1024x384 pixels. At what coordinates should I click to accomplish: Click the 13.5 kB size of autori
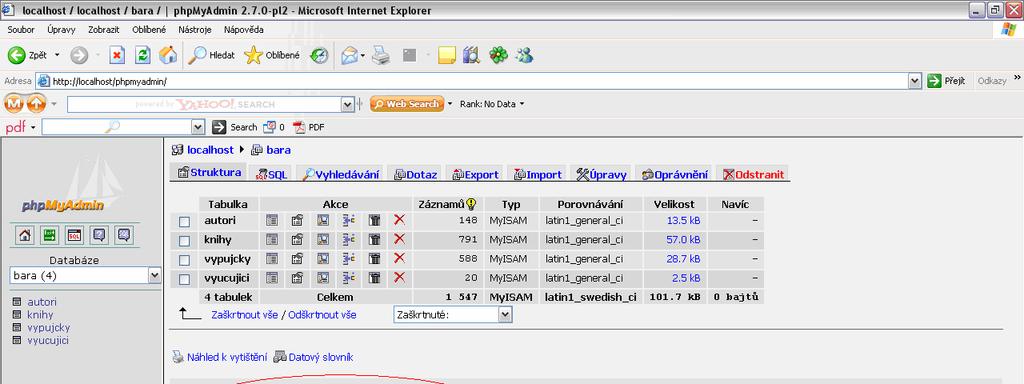click(x=683, y=221)
